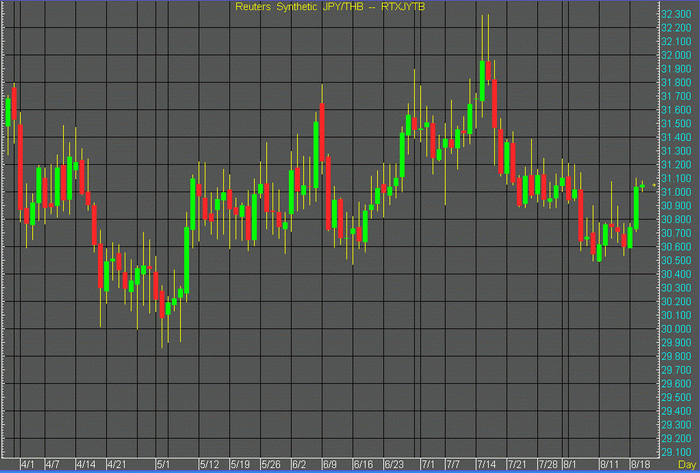The width and height of the screenshot is (700, 473).
Task: Click the 29.100 price label
Action: 676,452
